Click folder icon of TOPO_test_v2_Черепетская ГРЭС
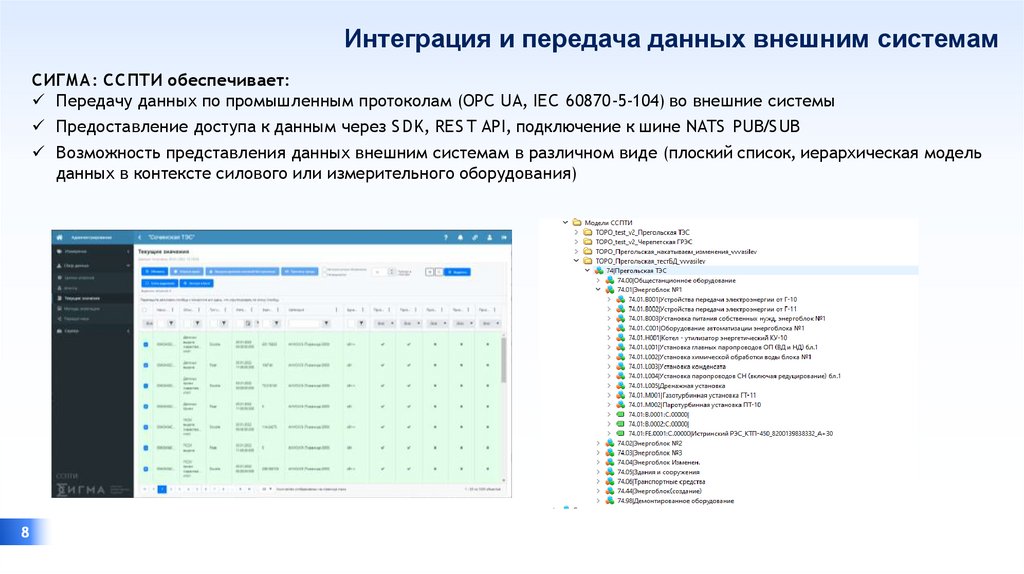The width and height of the screenshot is (1024, 574). click(x=588, y=242)
